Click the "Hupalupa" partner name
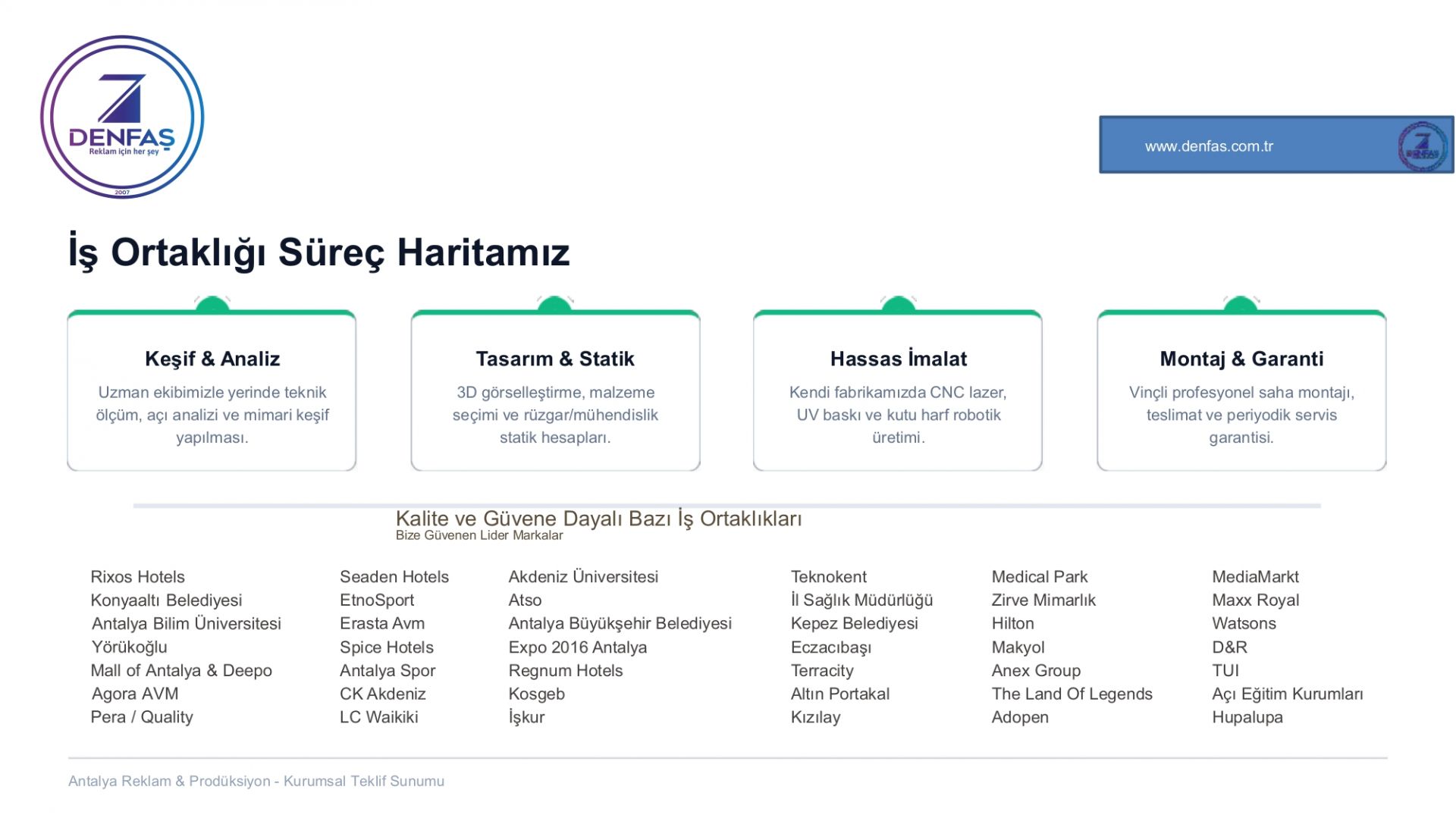Viewport: 1456px width, 818px height. (x=1247, y=717)
